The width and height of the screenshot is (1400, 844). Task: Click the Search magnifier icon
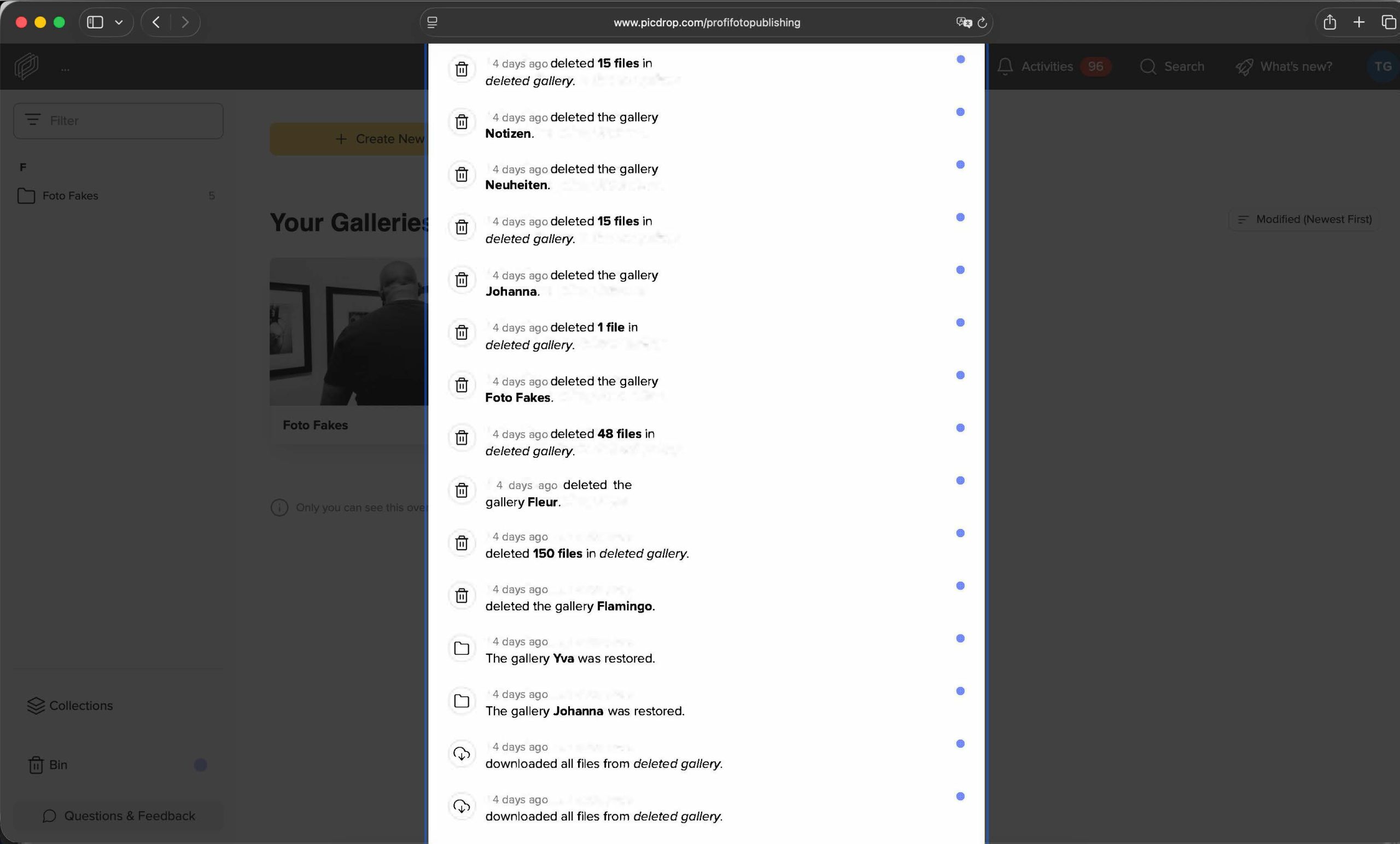[1148, 67]
